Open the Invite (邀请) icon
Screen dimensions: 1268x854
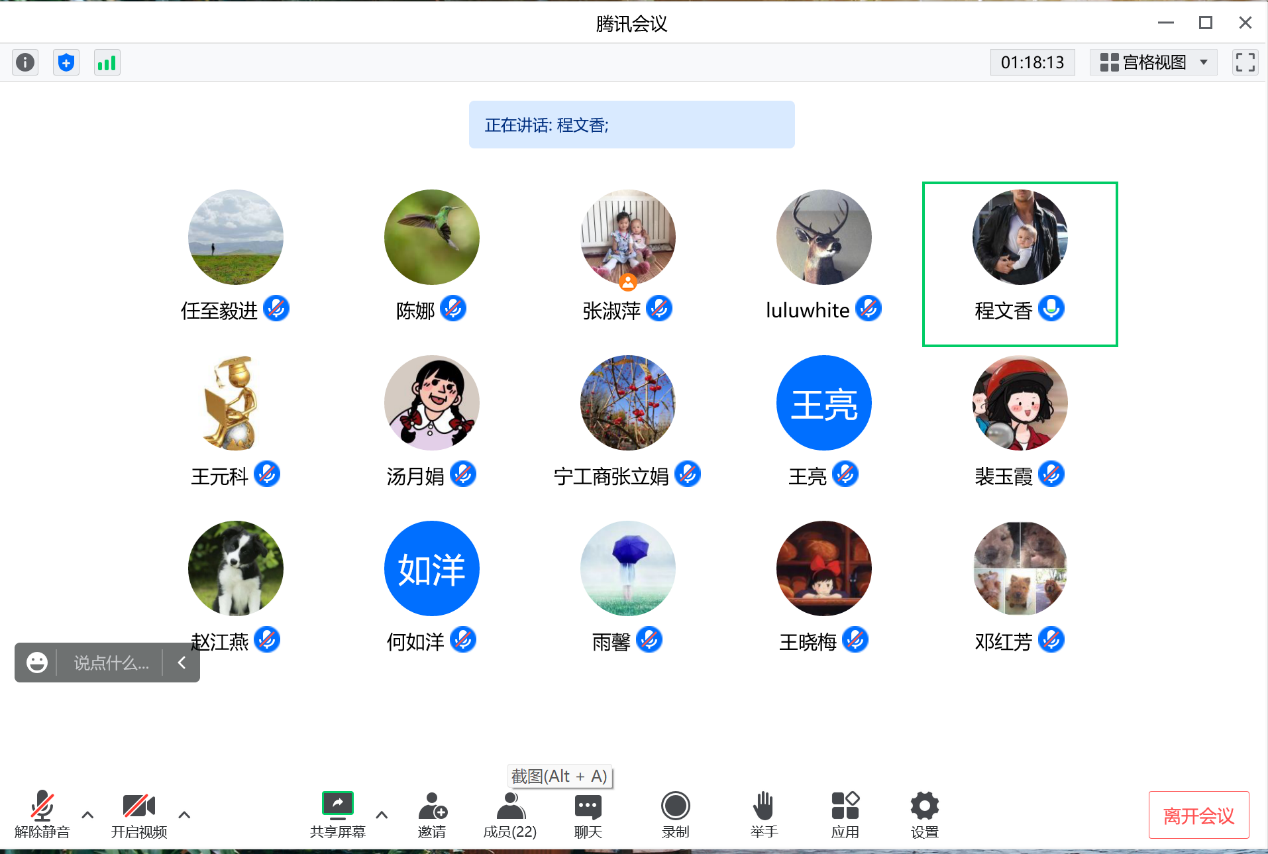432,814
